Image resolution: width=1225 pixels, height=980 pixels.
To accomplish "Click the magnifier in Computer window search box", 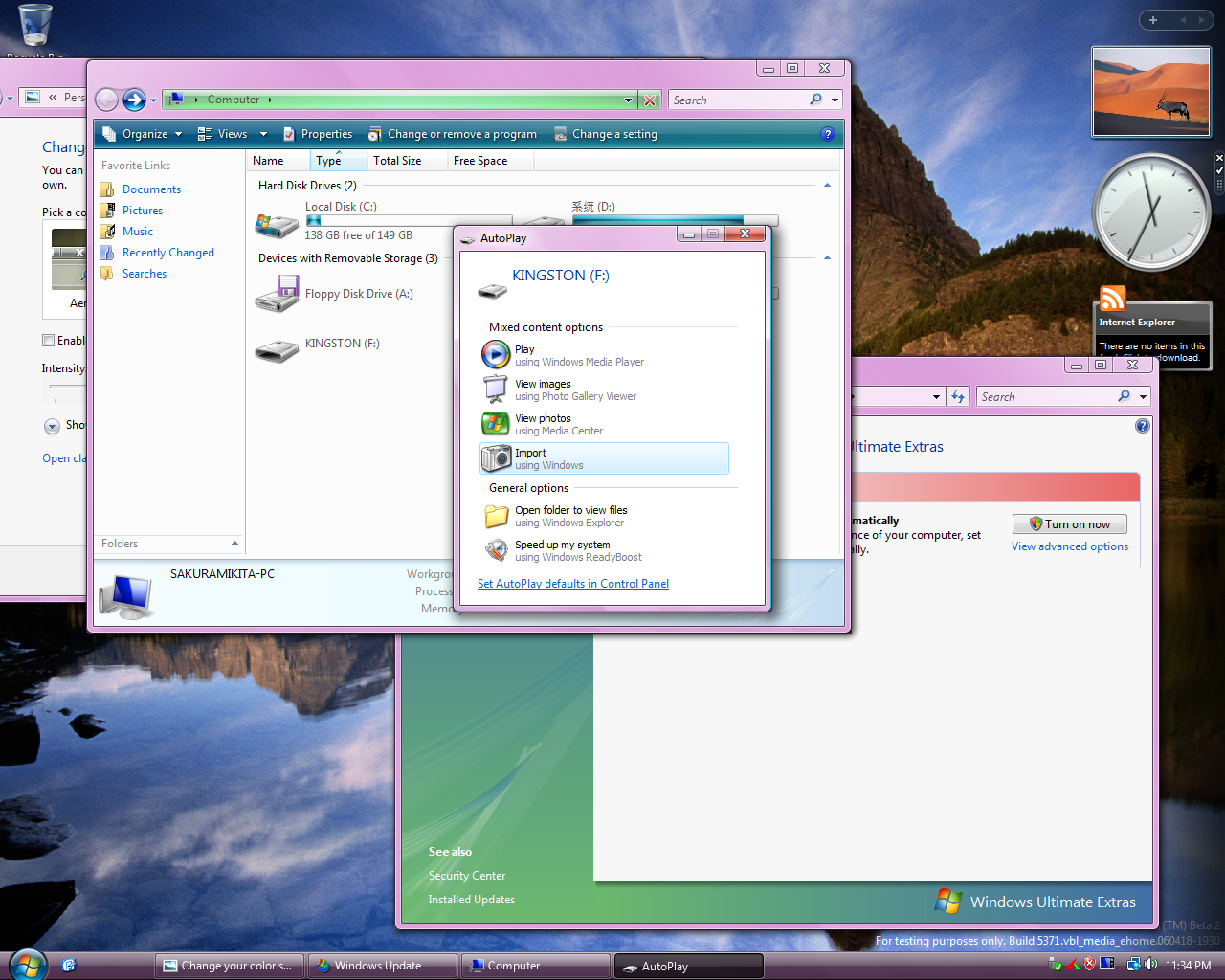I will (815, 100).
